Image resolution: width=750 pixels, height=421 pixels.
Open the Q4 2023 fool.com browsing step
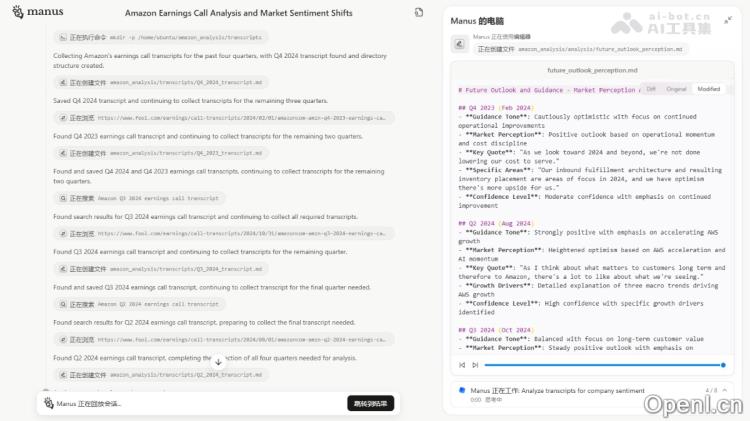(x=219, y=117)
